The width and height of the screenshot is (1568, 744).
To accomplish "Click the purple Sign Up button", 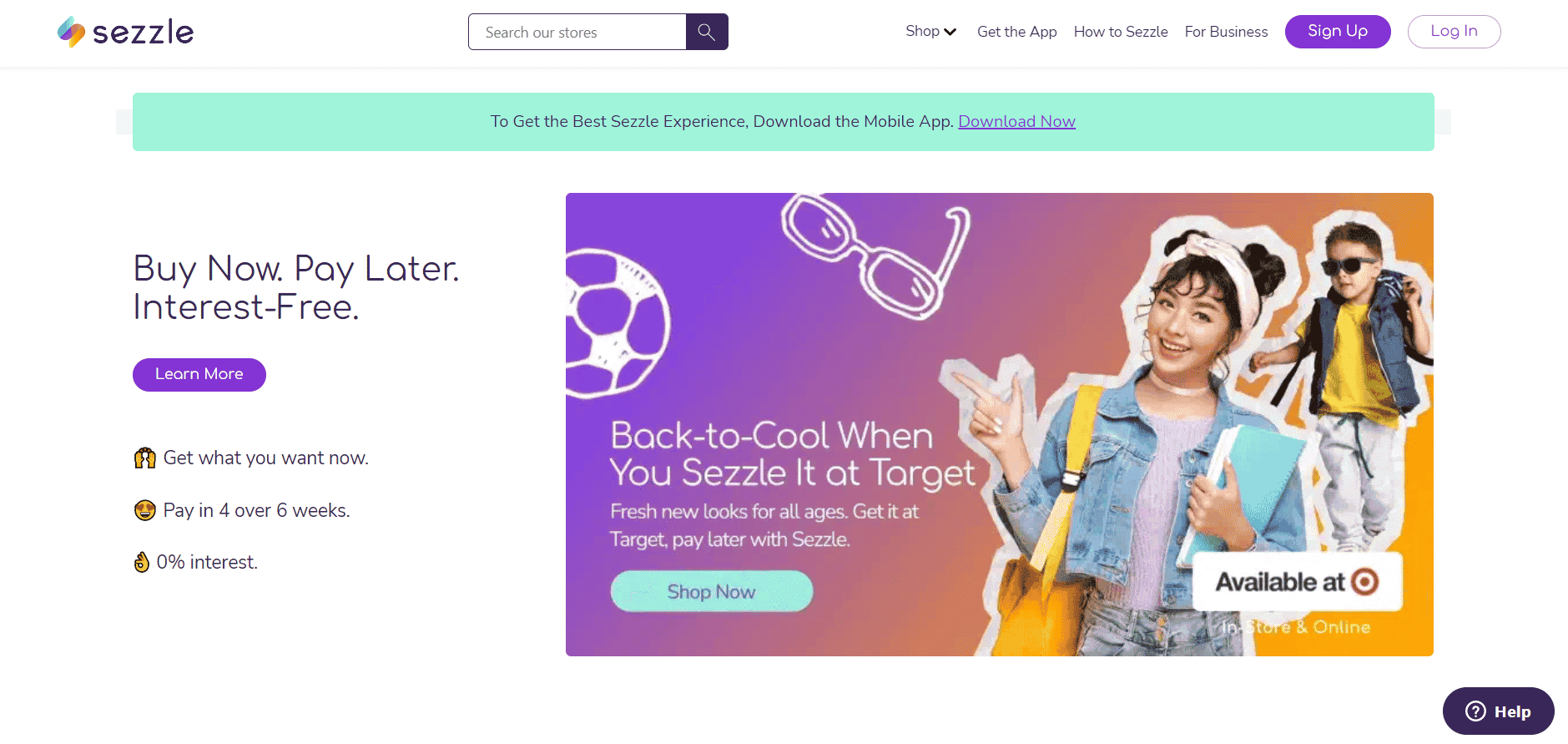I will point(1338,32).
